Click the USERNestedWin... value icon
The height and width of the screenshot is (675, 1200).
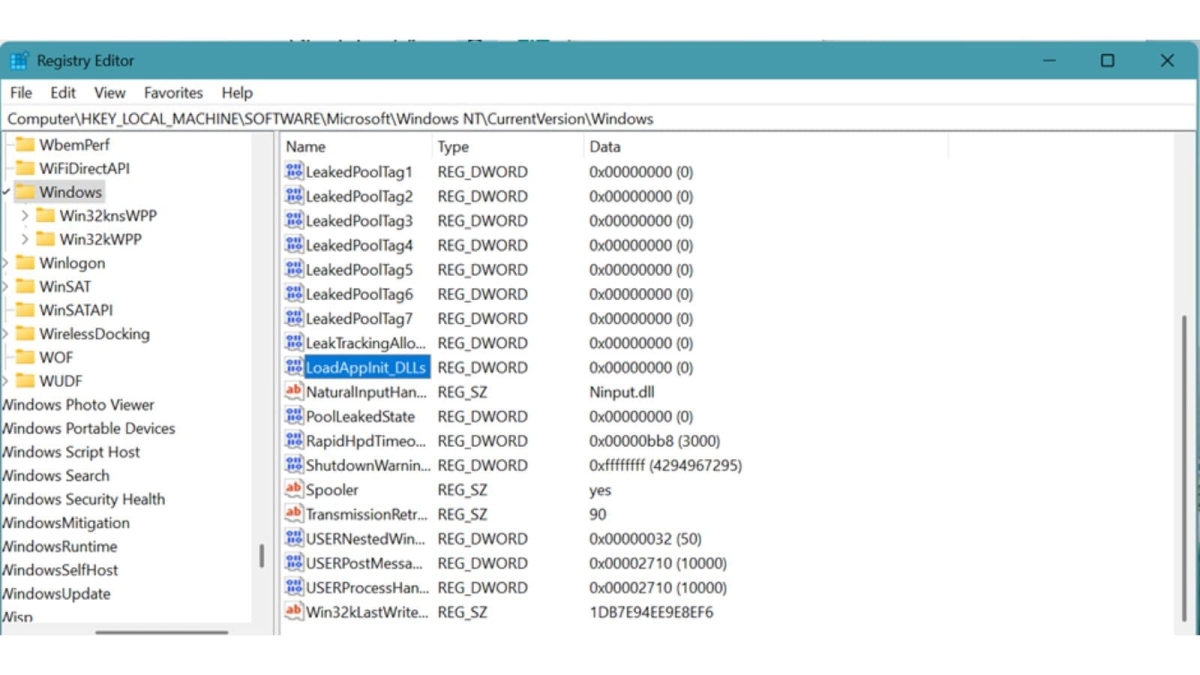point(294,539)
